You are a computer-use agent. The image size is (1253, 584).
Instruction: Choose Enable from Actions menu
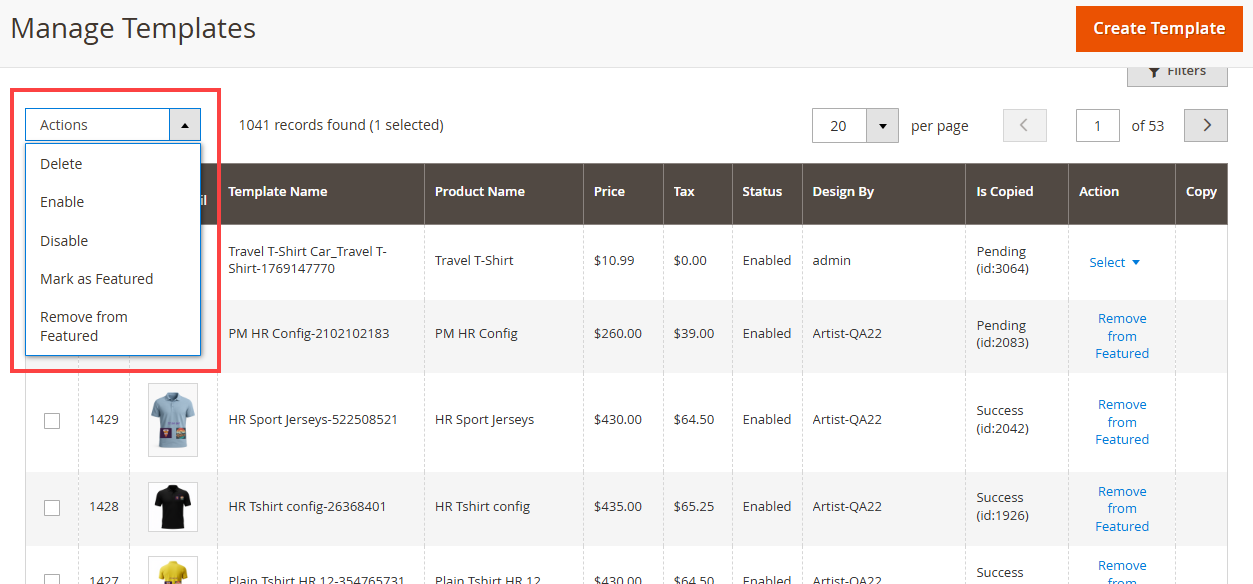tap(62, 202)
